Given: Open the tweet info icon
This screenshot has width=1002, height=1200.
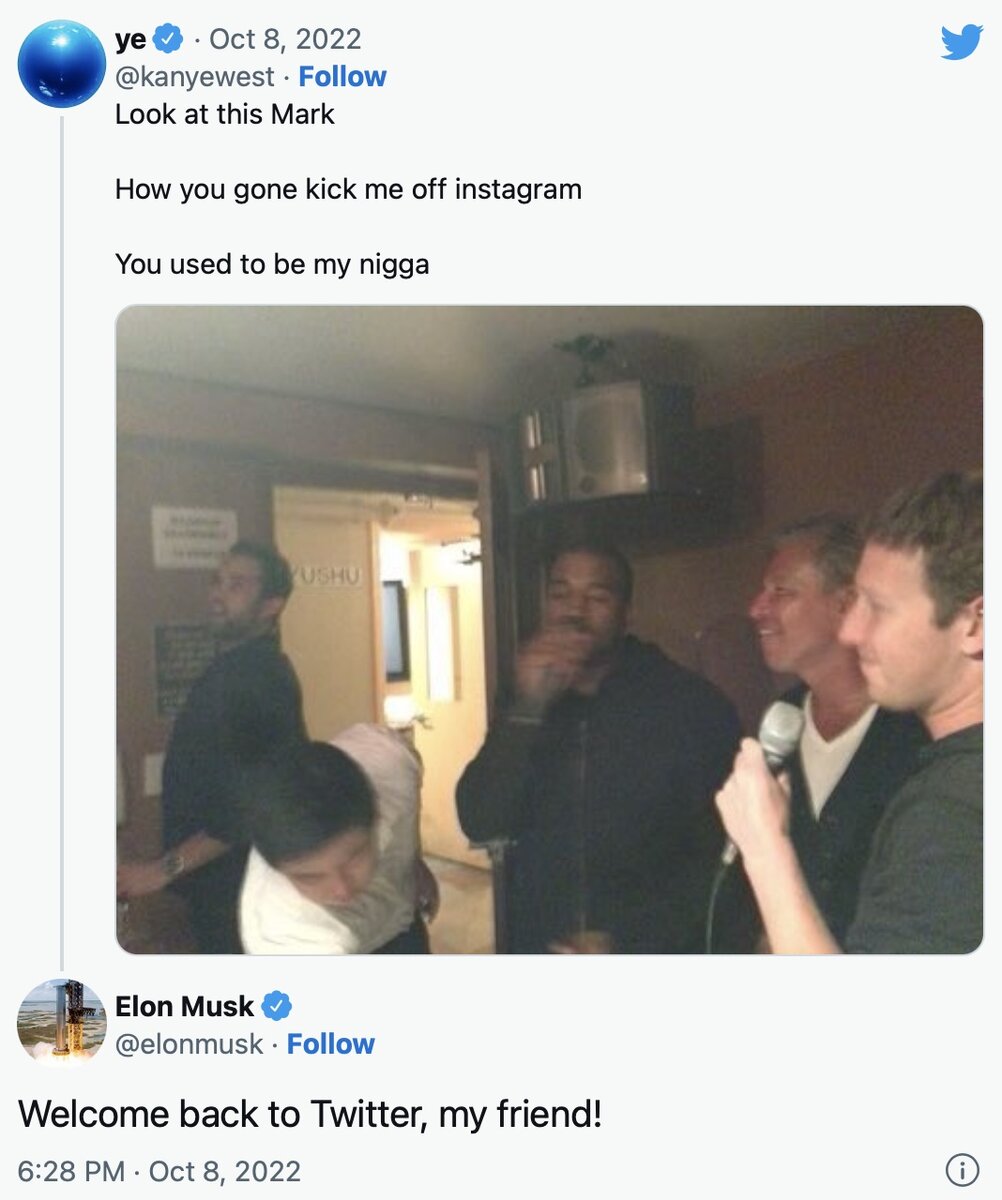Looking at the screenshot, I should pyautogui.click(x=961, y=1169).
